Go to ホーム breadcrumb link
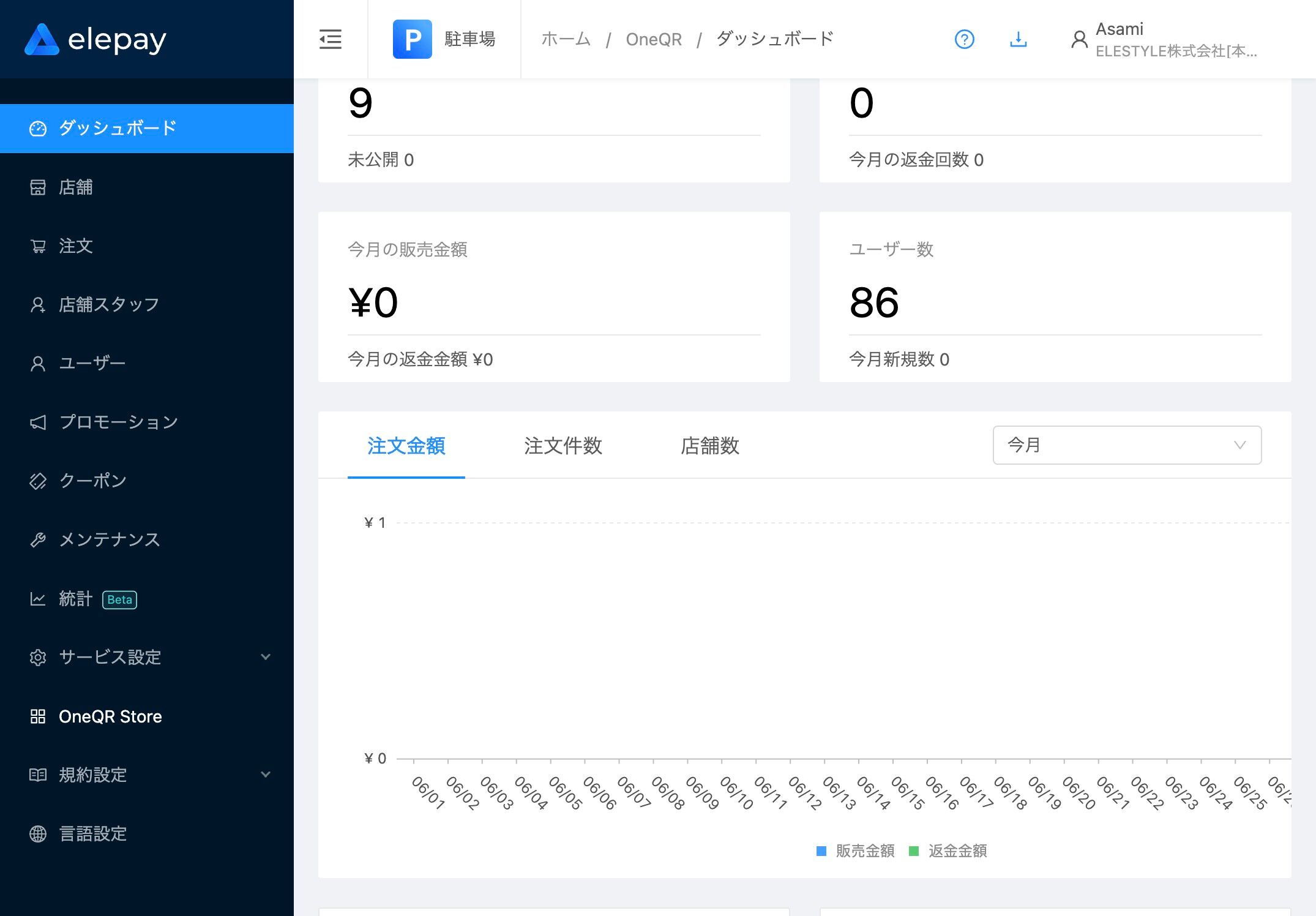The width and height of the screenshot is (1316, 916). 566,39
